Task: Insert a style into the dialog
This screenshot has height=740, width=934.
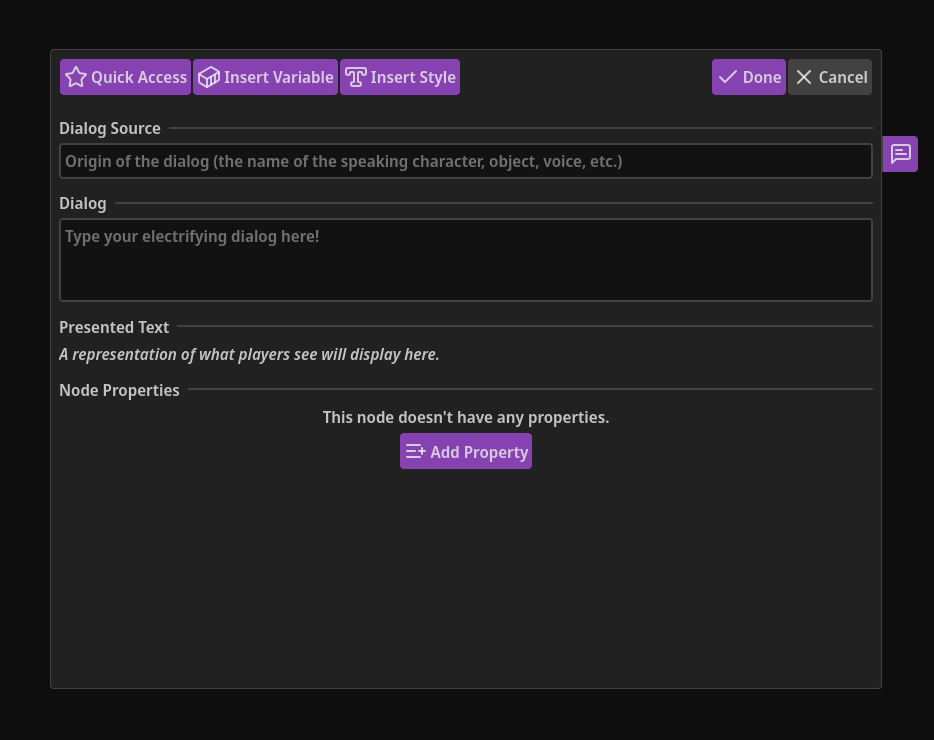Action: click(x=400, y=76)
